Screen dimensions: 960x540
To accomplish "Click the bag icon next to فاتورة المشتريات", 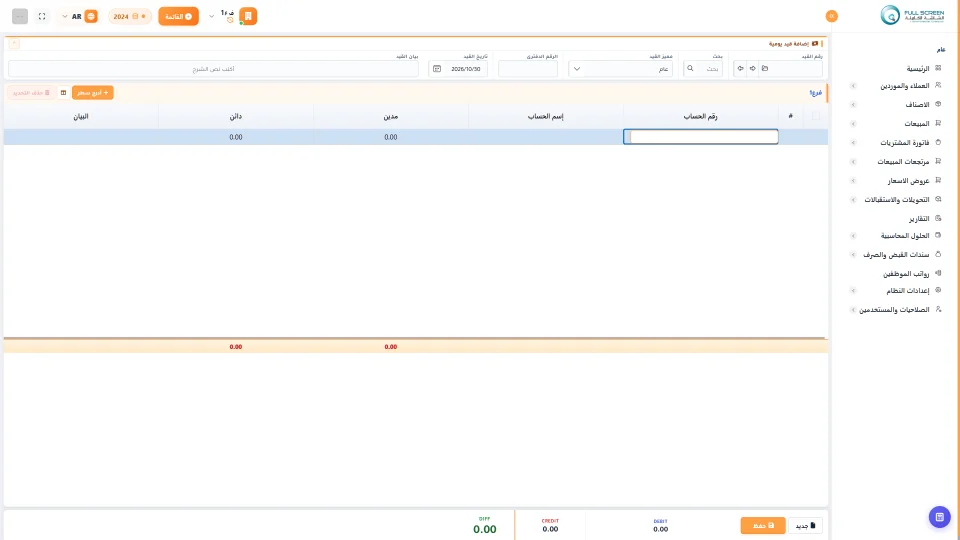I will click(938, 142).
